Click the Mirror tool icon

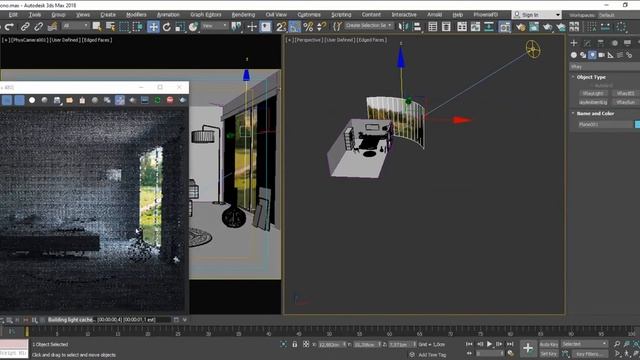point(403,27)
